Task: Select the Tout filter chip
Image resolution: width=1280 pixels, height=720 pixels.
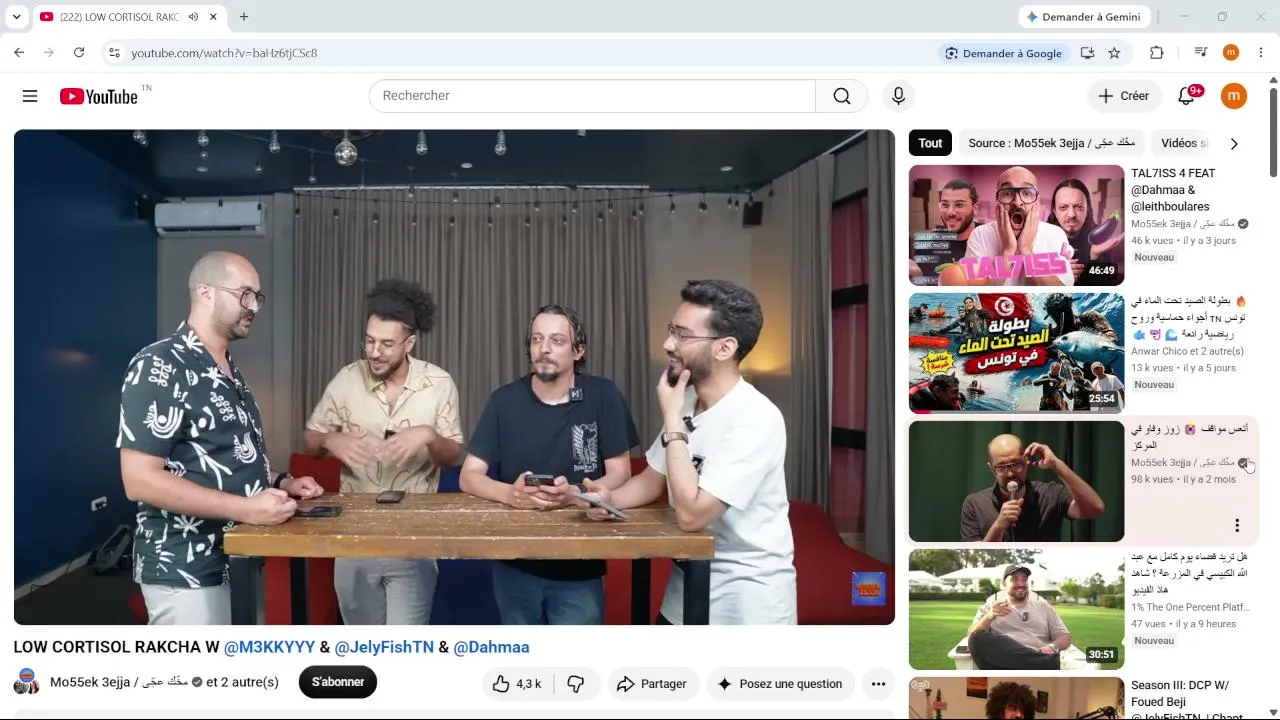Action: pos(930,143)
